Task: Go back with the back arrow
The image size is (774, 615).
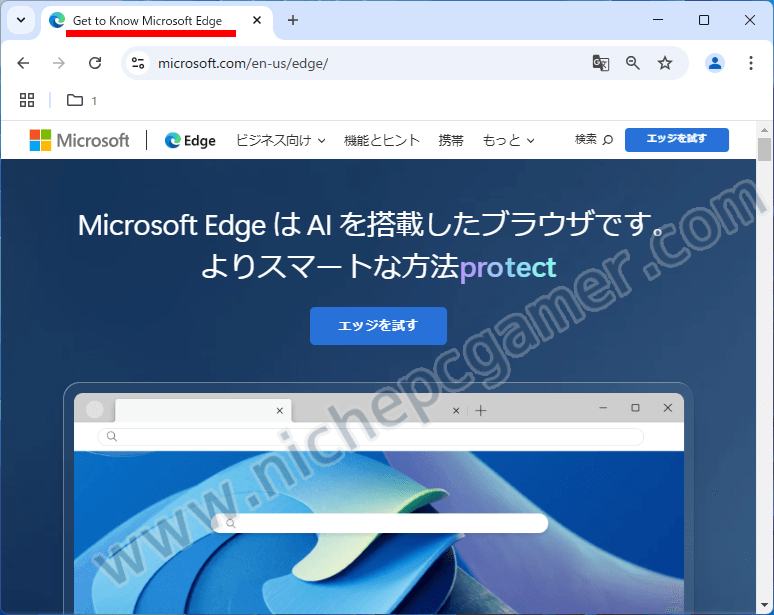Action: [x=23, y=63]
